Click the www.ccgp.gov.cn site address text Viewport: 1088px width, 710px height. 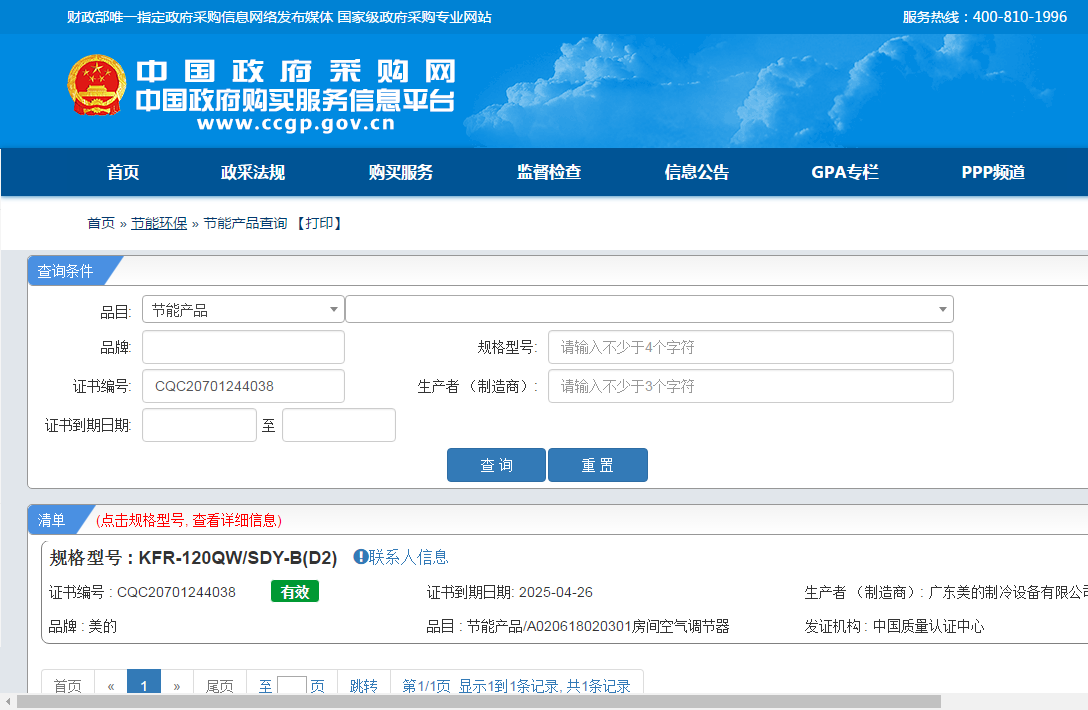(296, 124)
